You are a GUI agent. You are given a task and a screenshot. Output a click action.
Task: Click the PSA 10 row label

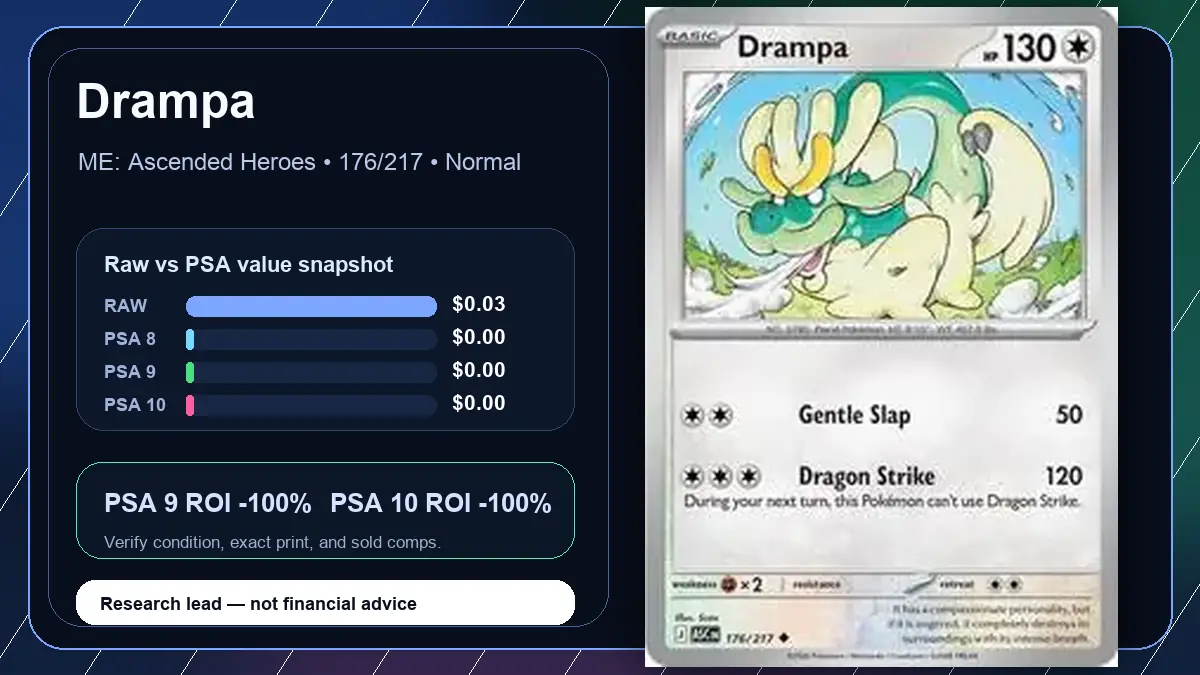click(x=135, y=405)
